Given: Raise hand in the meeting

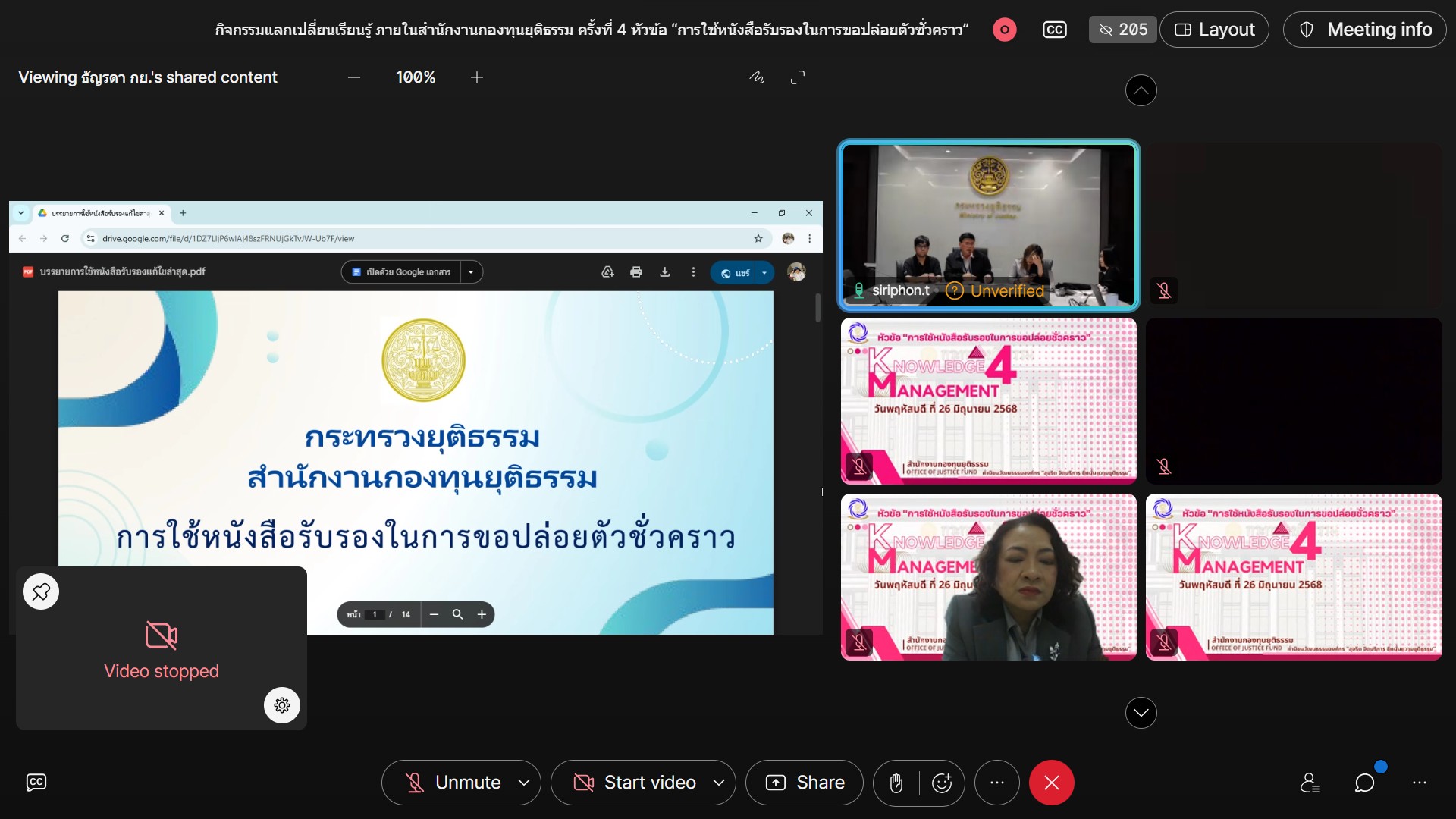Looking at the screenshot, I should pos(896,783).
